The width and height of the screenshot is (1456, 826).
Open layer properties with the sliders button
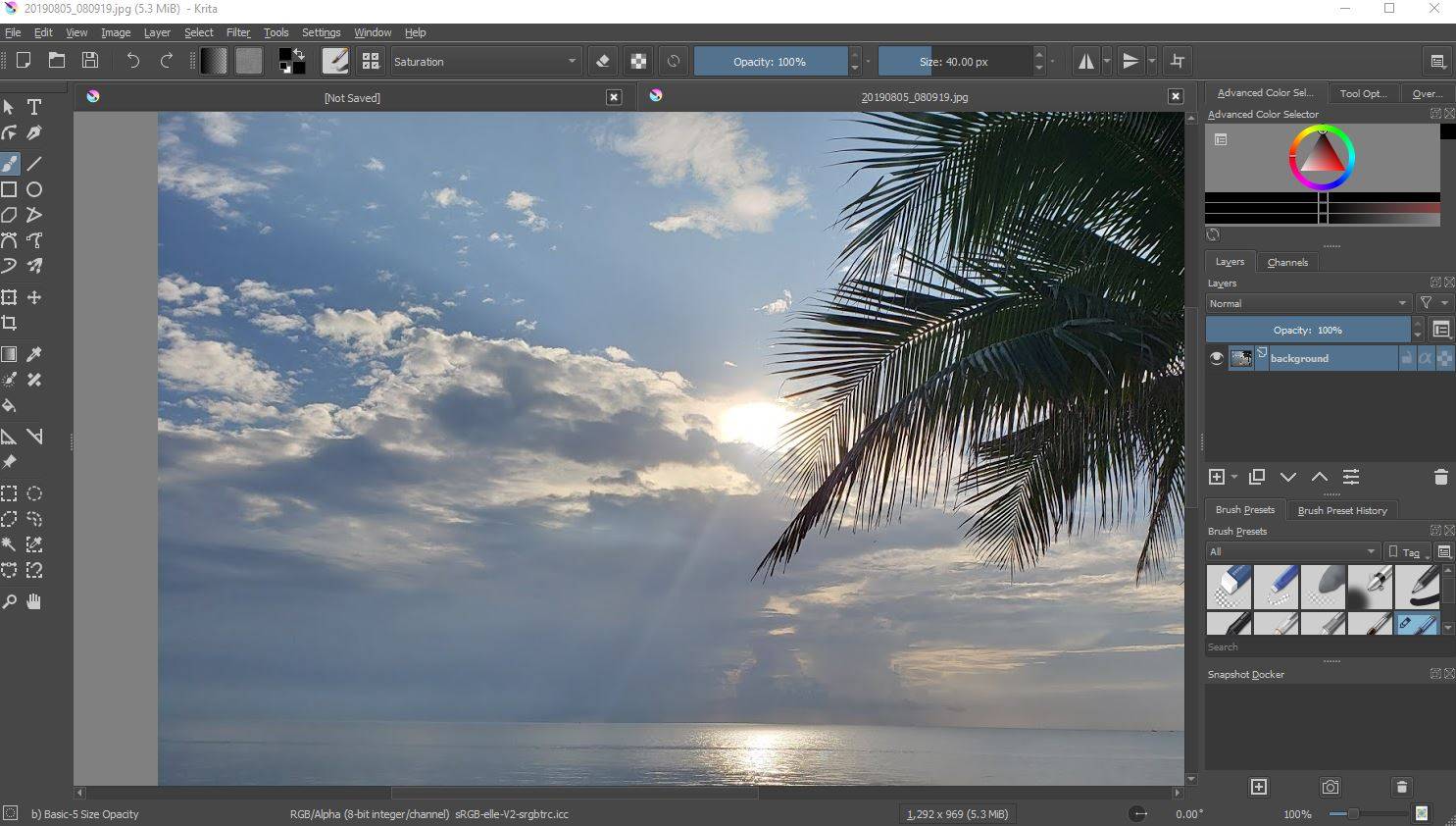[1351, 477]
